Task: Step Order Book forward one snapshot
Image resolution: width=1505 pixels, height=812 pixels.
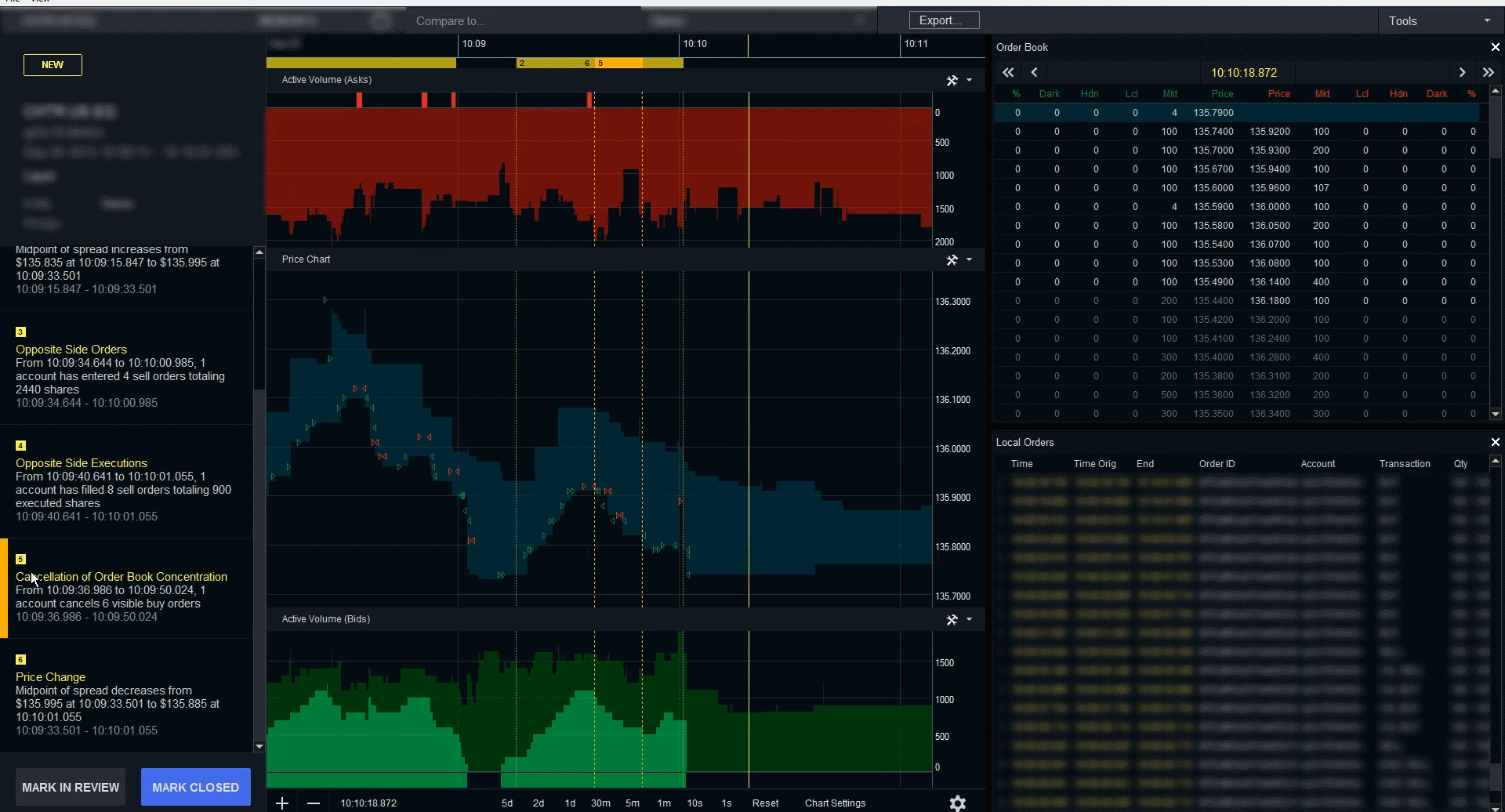Action: point(1462,72)
